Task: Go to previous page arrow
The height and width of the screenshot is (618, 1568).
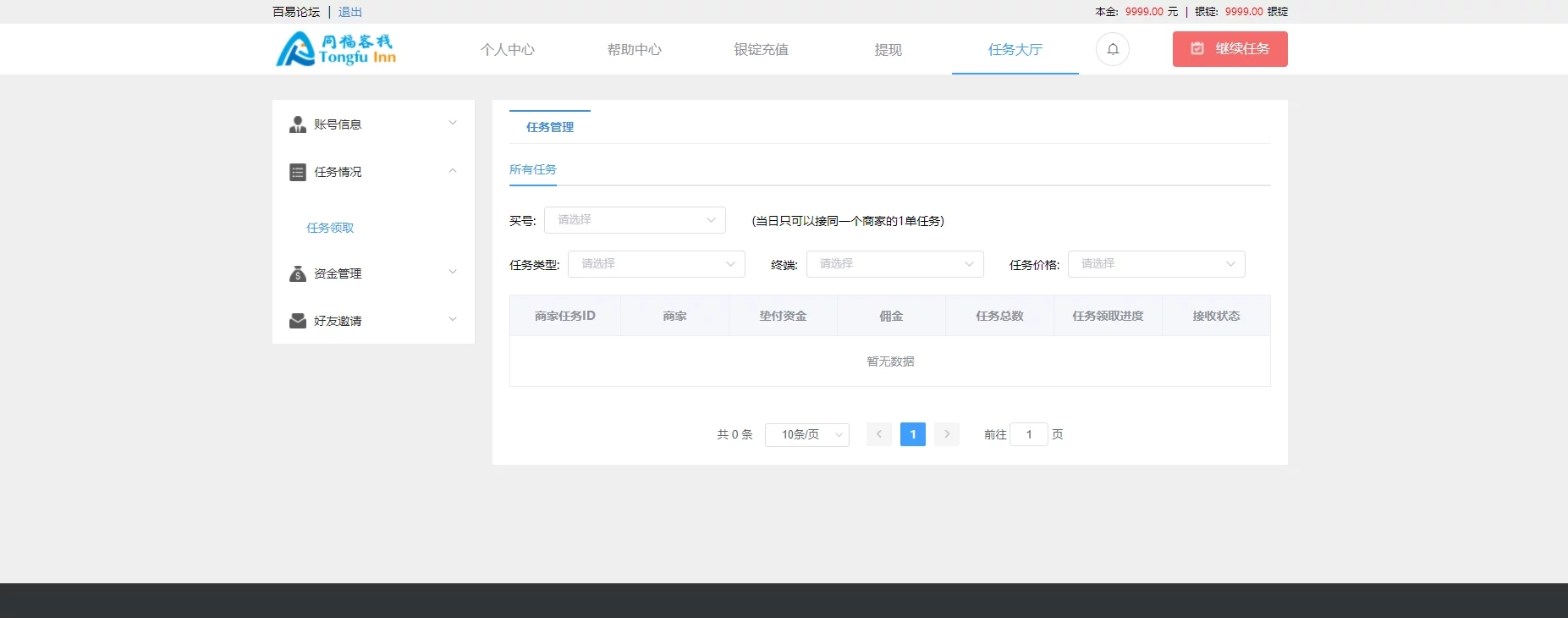Action: [879, 434]
